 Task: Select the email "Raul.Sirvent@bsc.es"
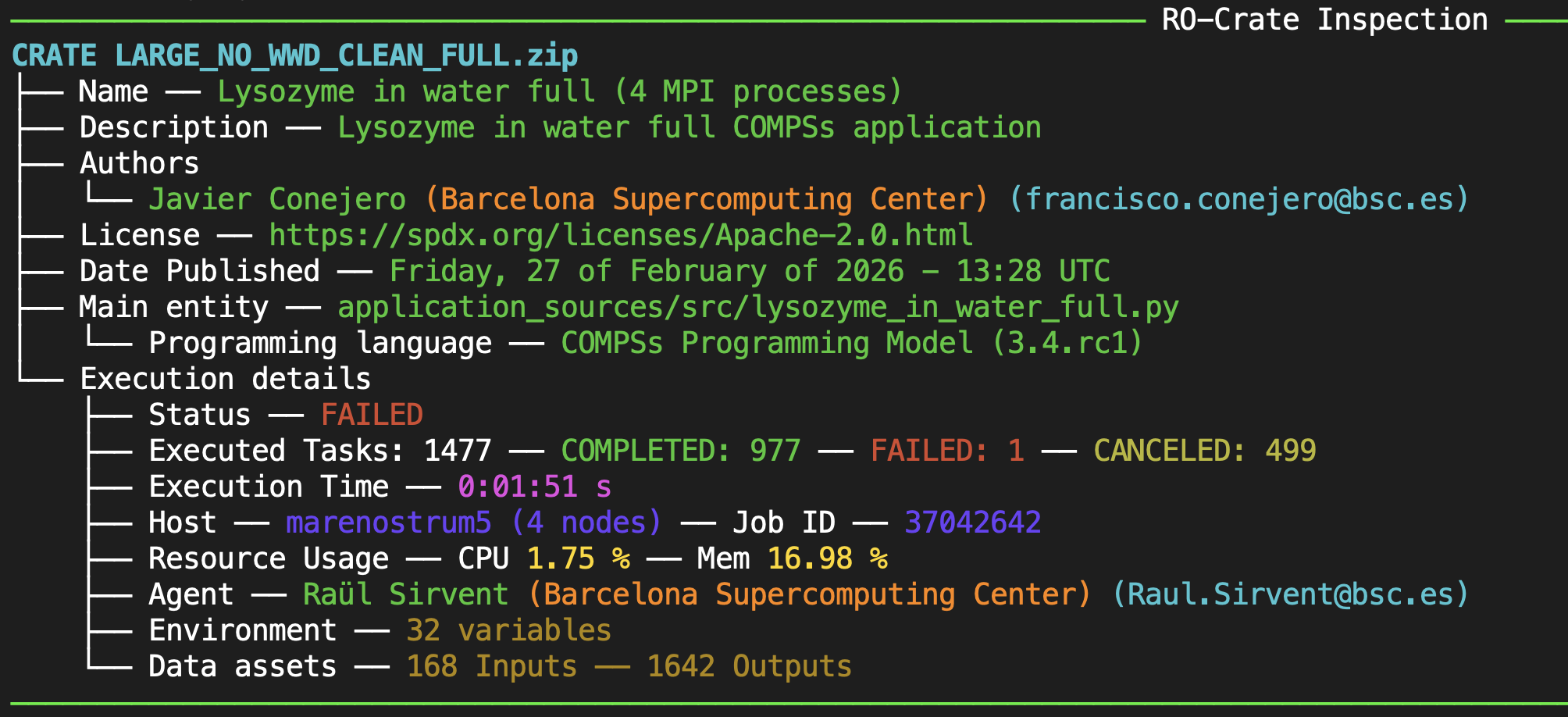1290,594
